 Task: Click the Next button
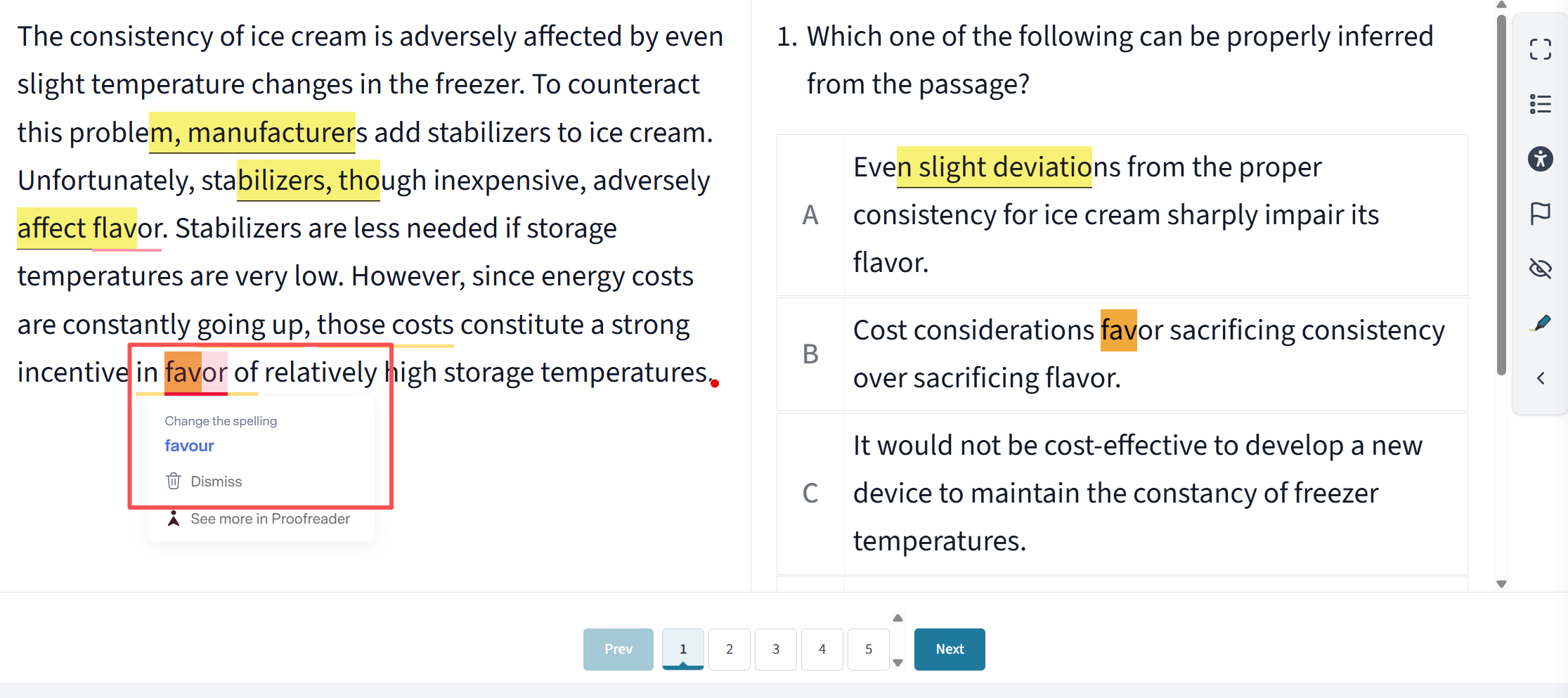(x=950, y=649)
